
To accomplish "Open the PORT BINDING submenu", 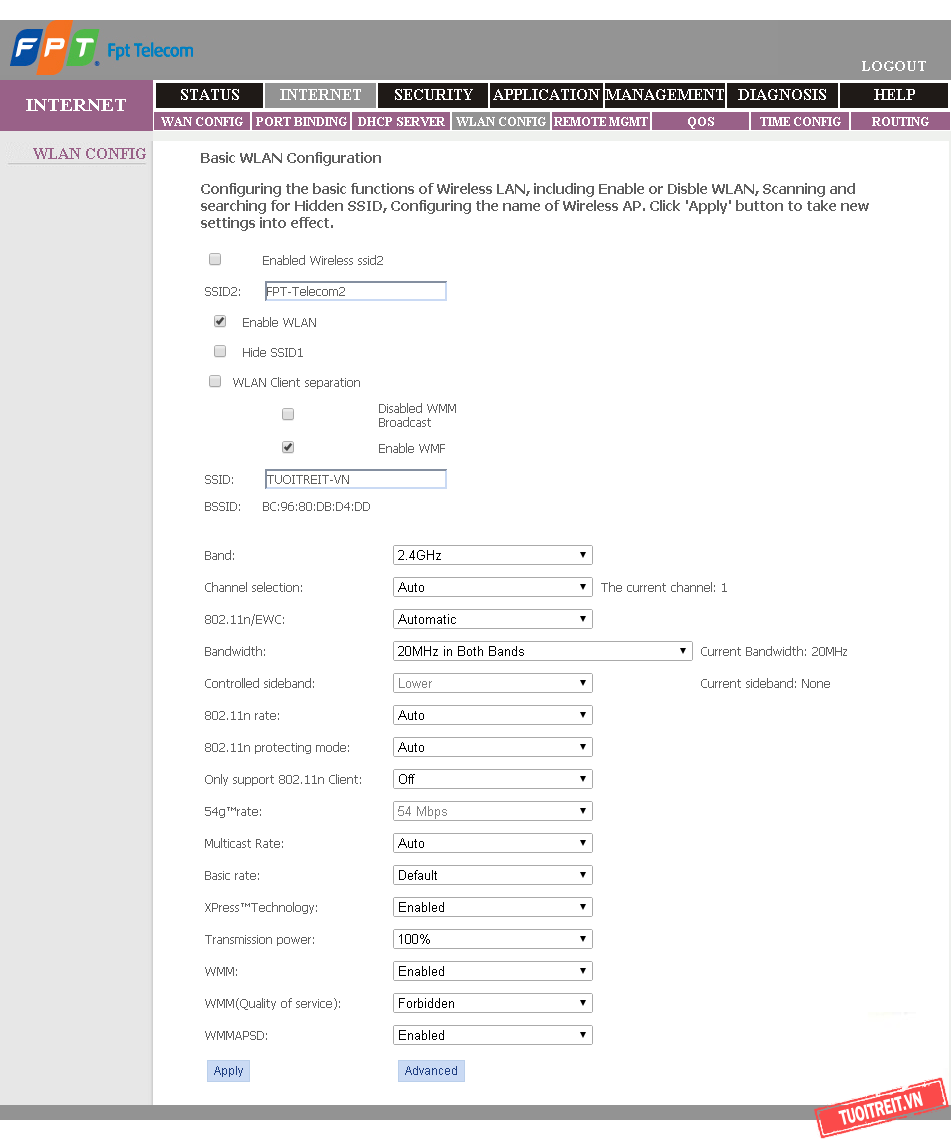I will click(x=301, y=121).
